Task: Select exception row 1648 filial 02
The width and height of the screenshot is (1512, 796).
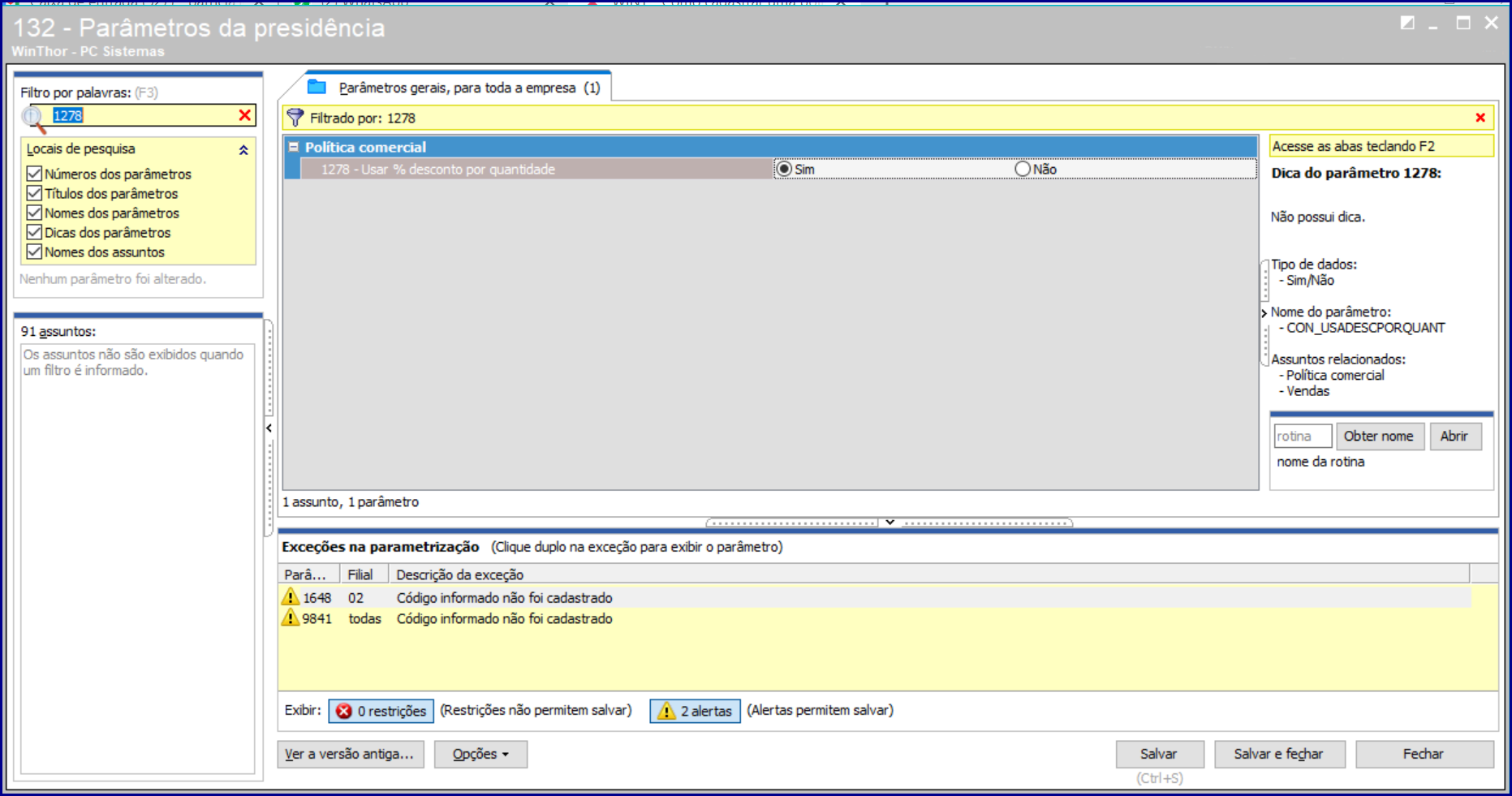Action: (x=875, y=597)
